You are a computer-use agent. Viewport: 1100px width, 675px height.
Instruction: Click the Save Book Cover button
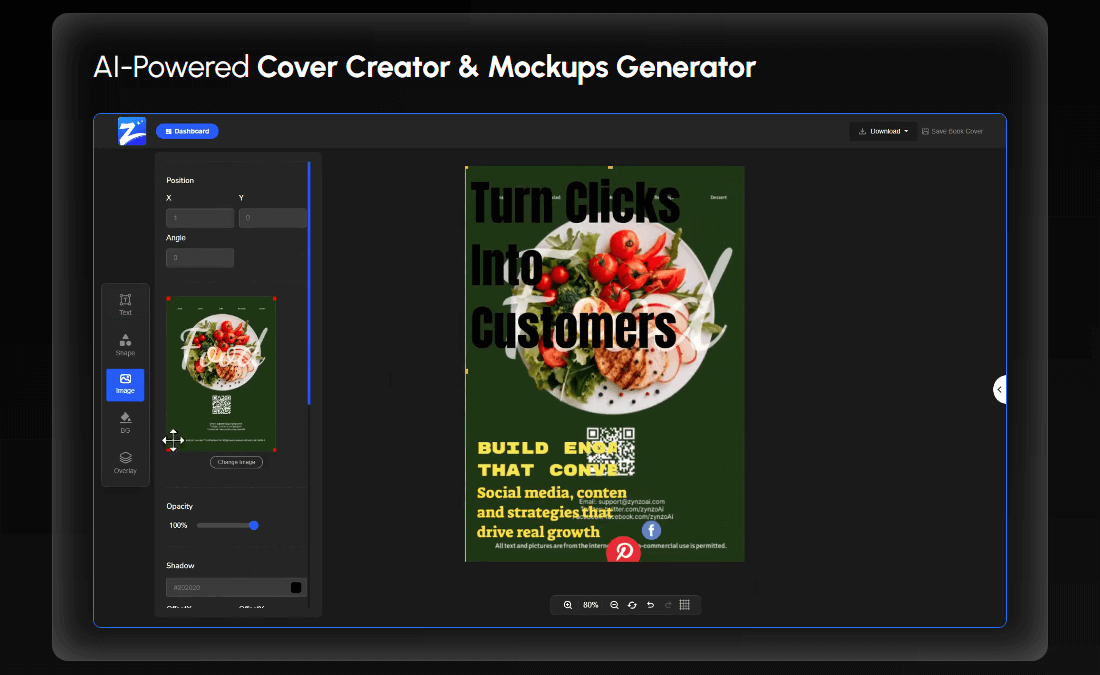[x=952, y=131]
